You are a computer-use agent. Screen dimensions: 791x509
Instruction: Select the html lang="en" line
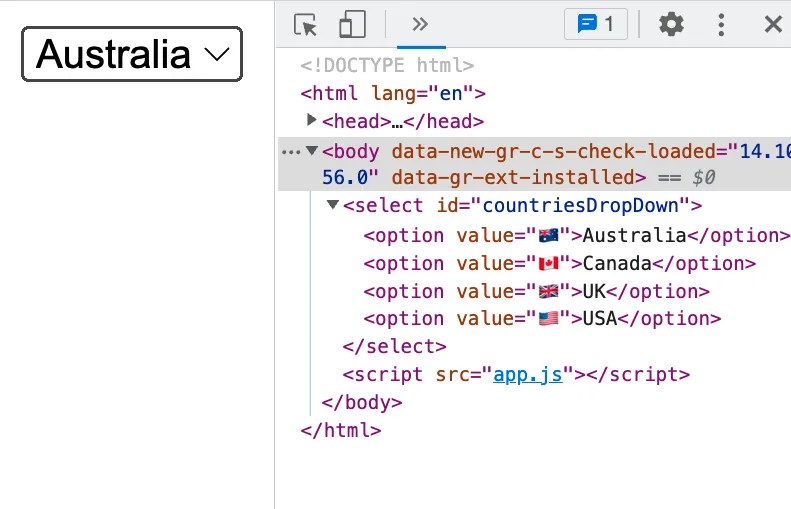click(393, 94)
